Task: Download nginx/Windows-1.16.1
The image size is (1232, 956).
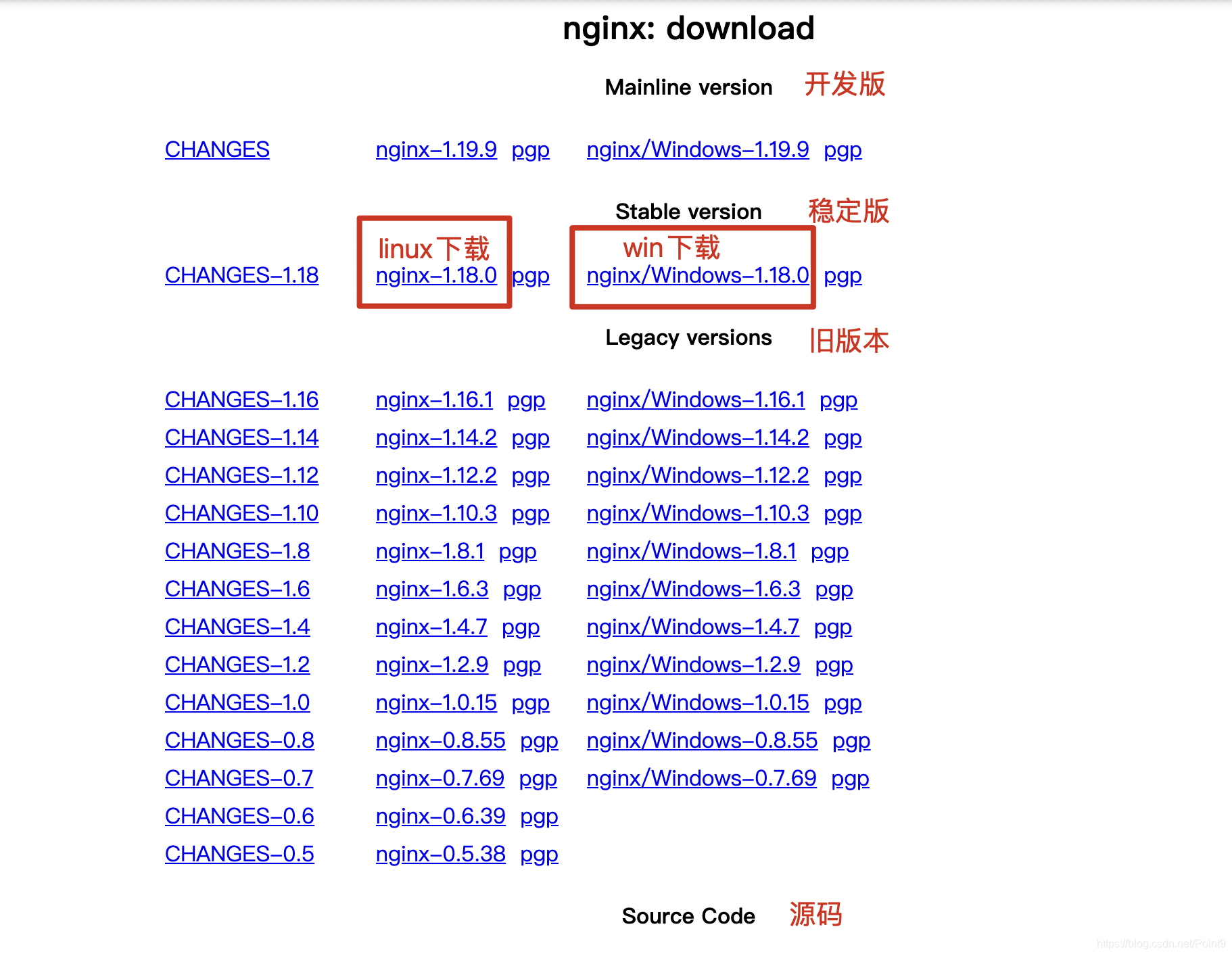Action: click(696, 400)
